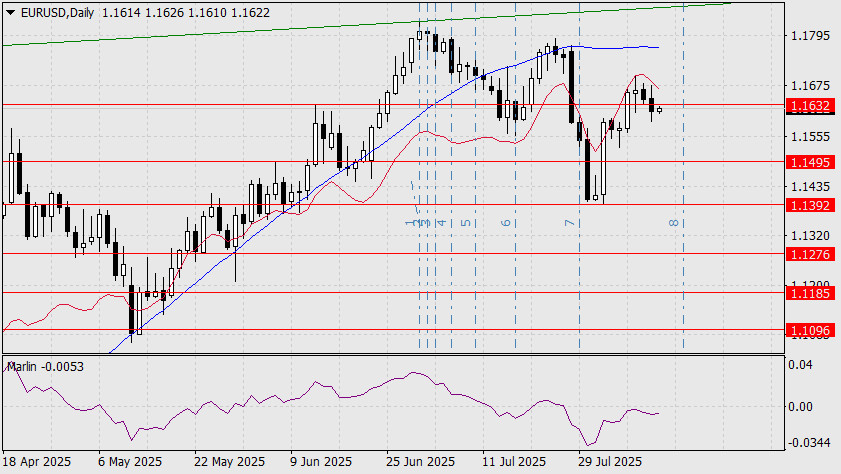
Task: Click the 1.1392 red price level label
Action: (x=810, y=205)
